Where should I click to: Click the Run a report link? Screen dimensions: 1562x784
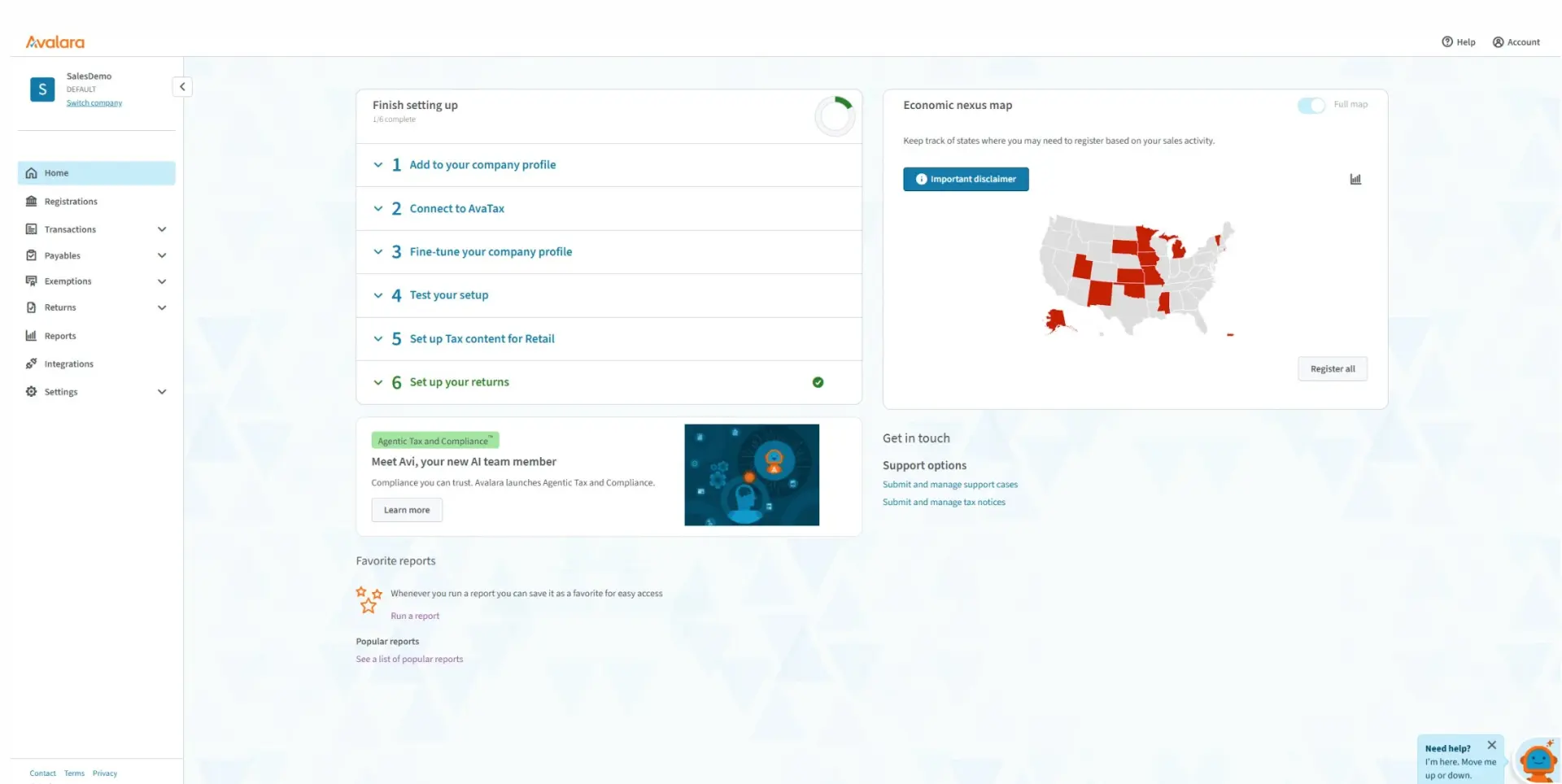tap(415, 616)
